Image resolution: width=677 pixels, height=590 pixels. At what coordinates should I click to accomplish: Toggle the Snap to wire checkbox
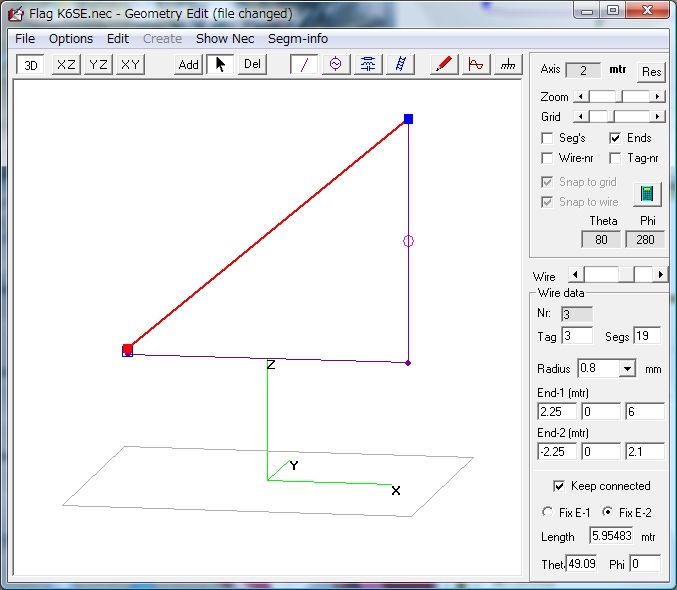tap(547, 202)
